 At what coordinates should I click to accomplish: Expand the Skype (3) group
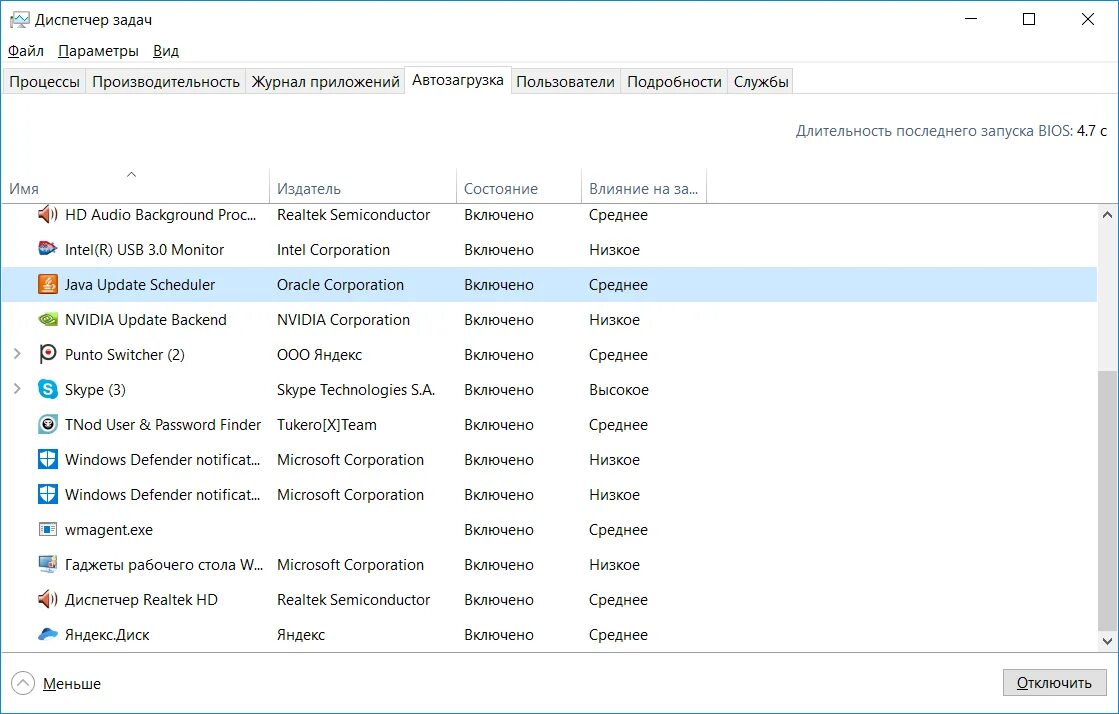[17, 389]
